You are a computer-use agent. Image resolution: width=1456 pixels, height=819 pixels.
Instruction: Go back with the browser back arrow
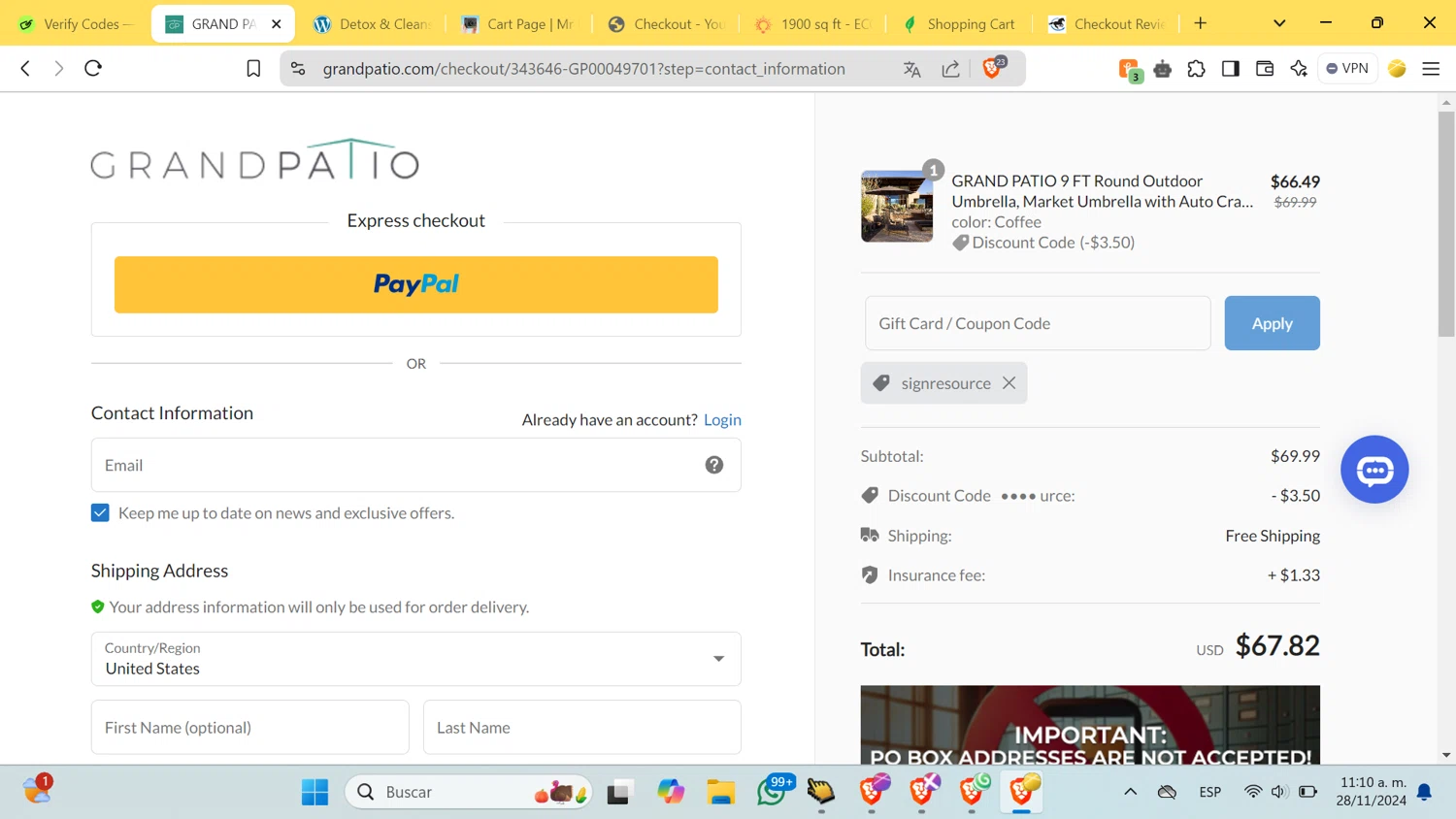tap(25, 69)
